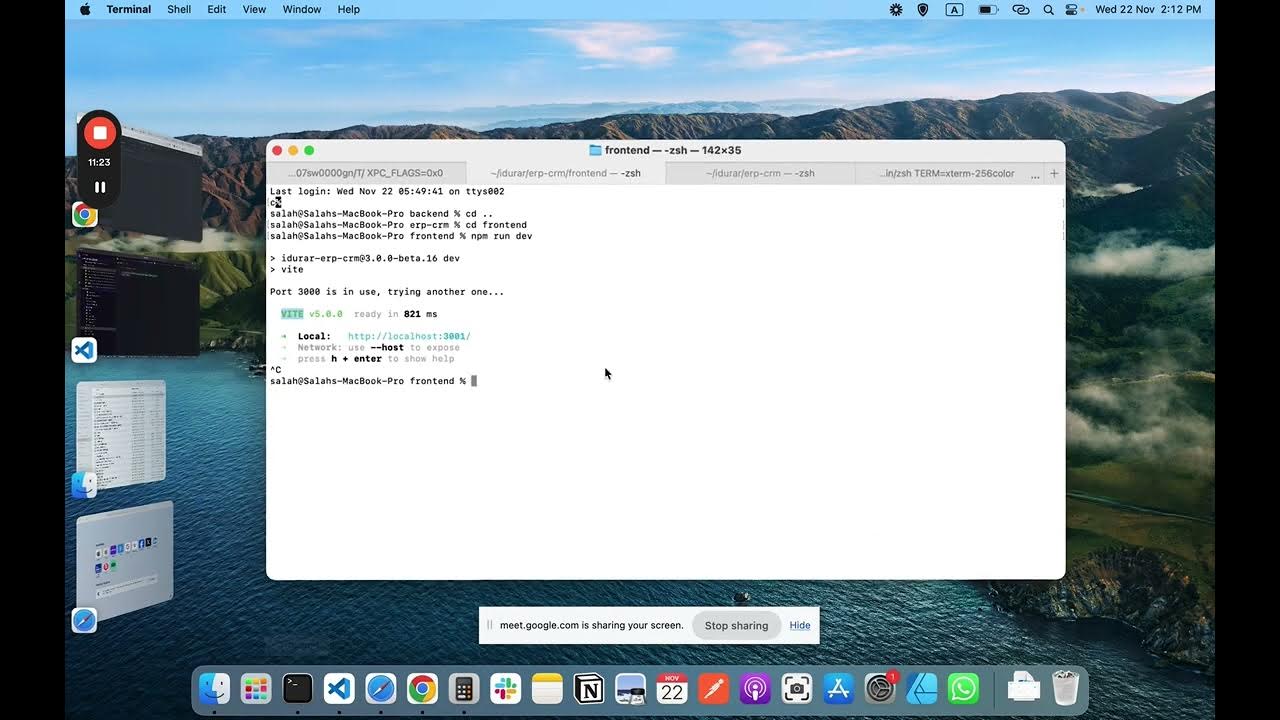The height and width of the screenshot is (720, 1280).
Task: Click the Hide link in the sharing bar
Action: 800,625
